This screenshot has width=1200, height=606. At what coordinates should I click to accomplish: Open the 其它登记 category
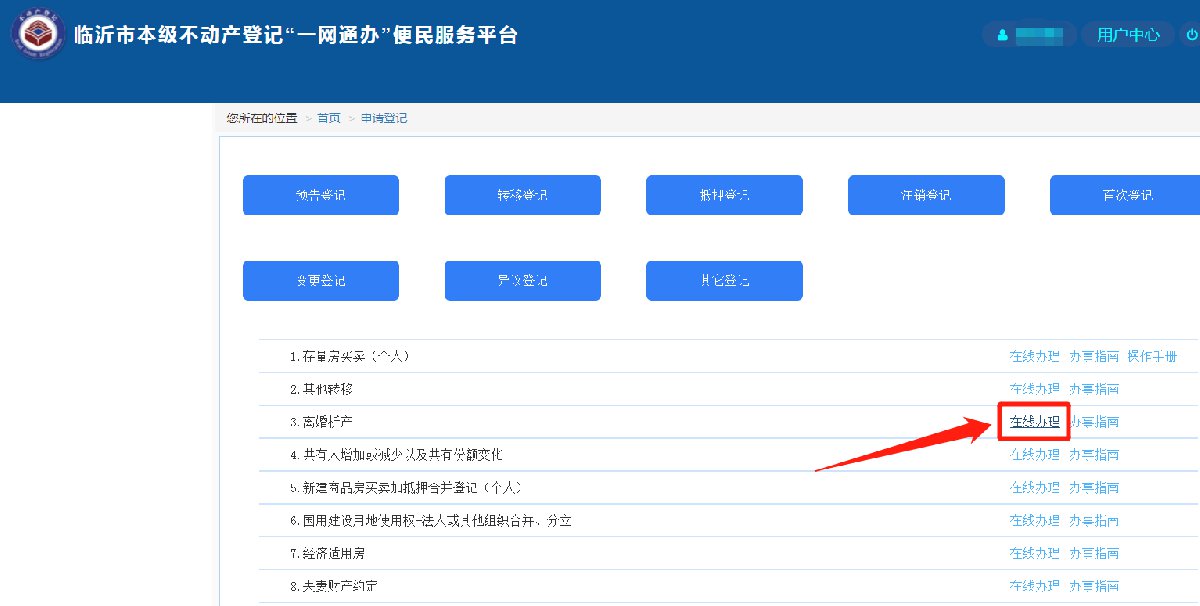724,281
